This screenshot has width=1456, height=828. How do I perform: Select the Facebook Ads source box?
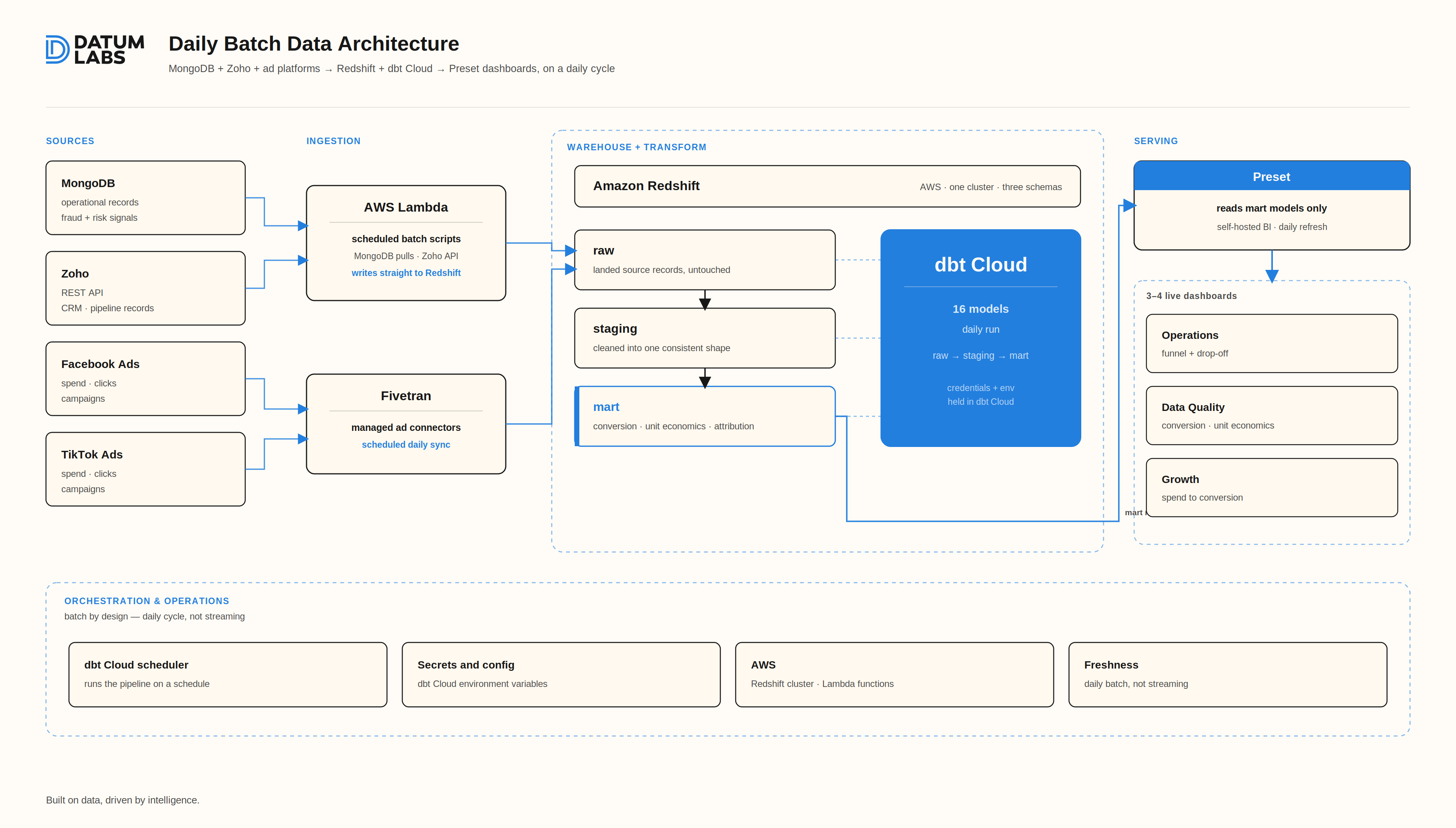pos(146,379)
